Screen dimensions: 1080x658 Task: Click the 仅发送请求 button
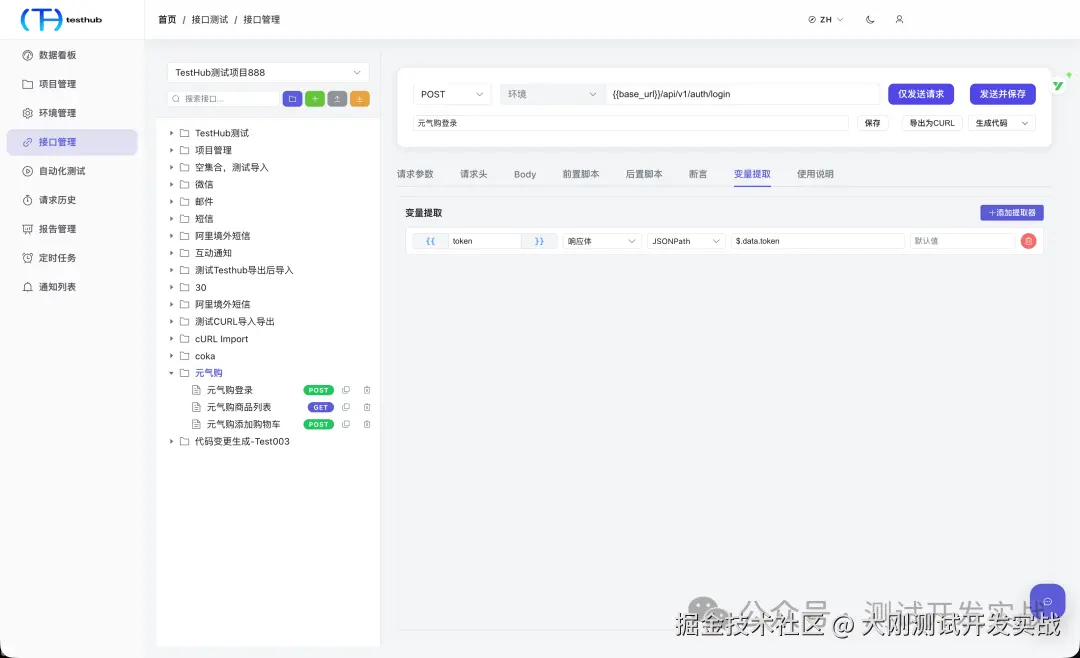(x=921, y=94)
